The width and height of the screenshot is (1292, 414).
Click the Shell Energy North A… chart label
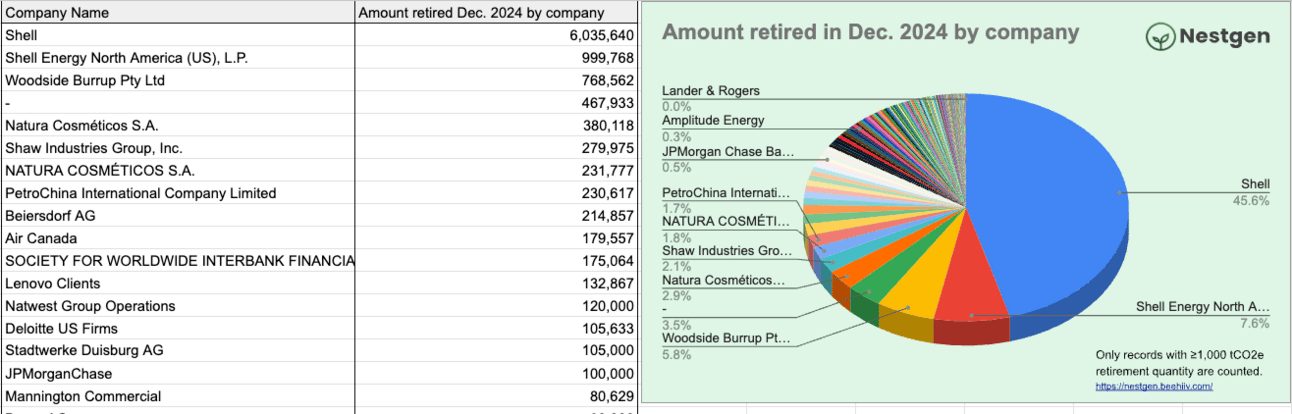(1203, 314)
